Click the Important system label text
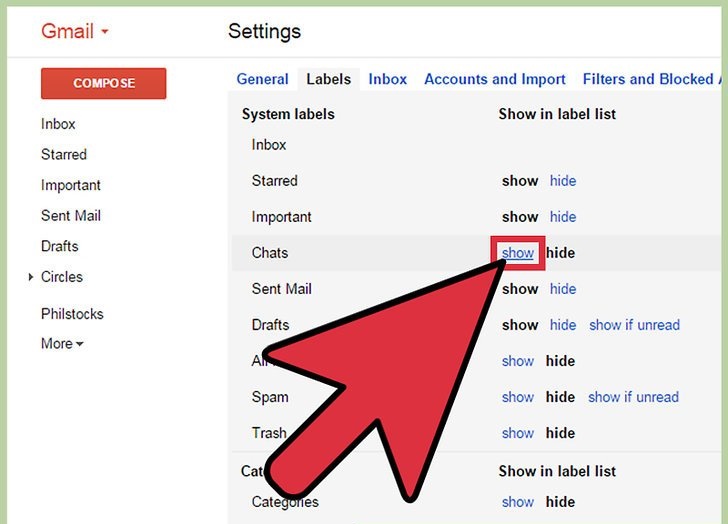Image resolution: width=728 pixels, height=524 pixels. tap(281, 217)
